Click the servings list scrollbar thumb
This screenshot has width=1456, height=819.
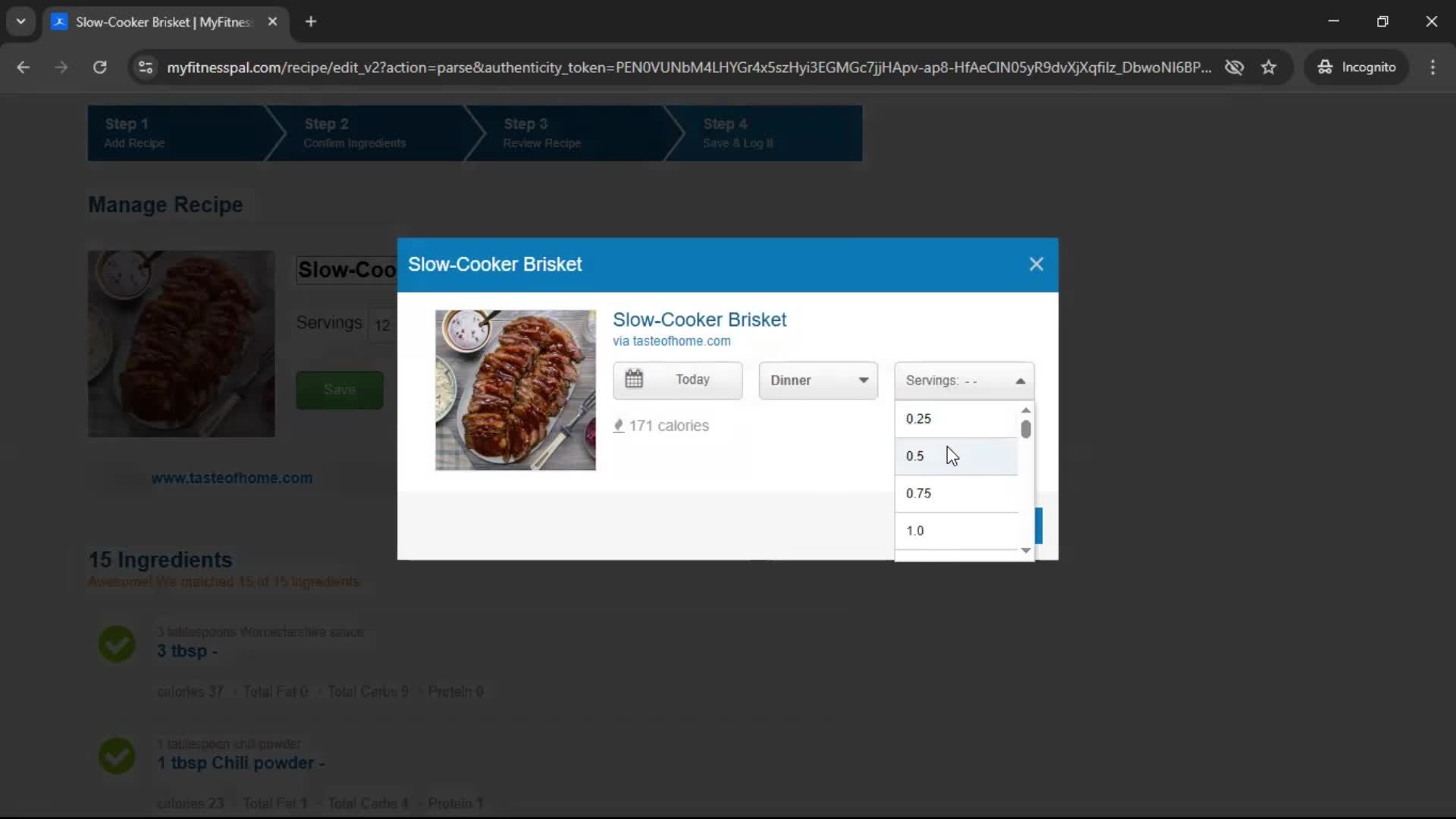coord(1026,429)
